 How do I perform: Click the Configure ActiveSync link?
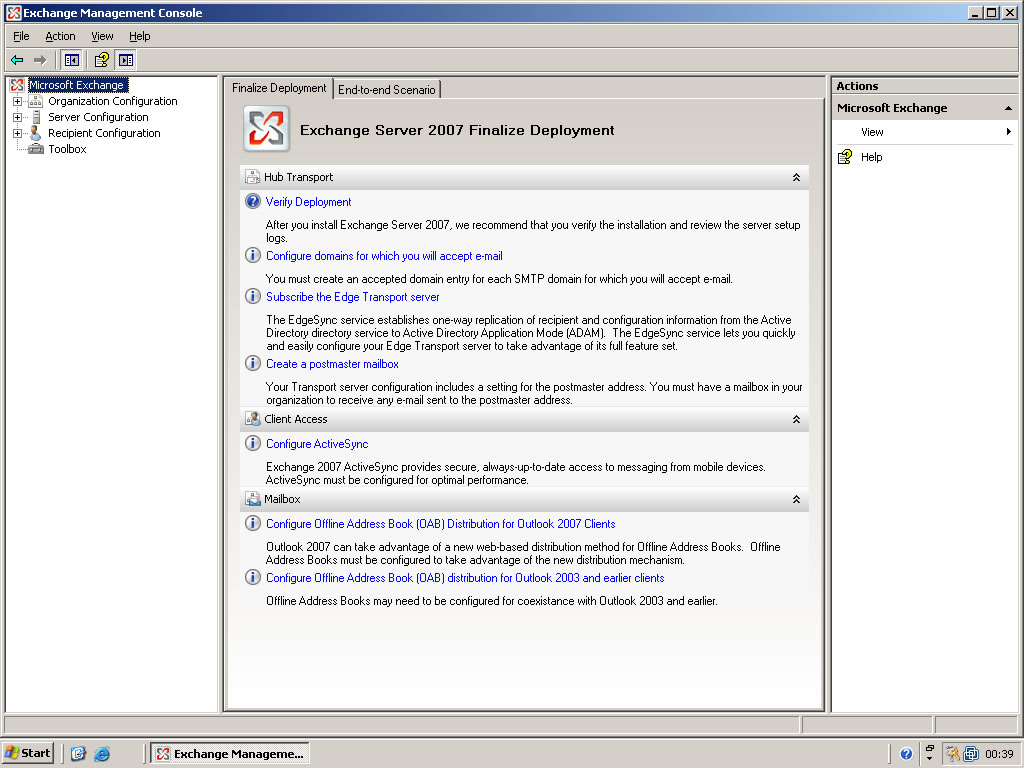click(x=317, y=444)
